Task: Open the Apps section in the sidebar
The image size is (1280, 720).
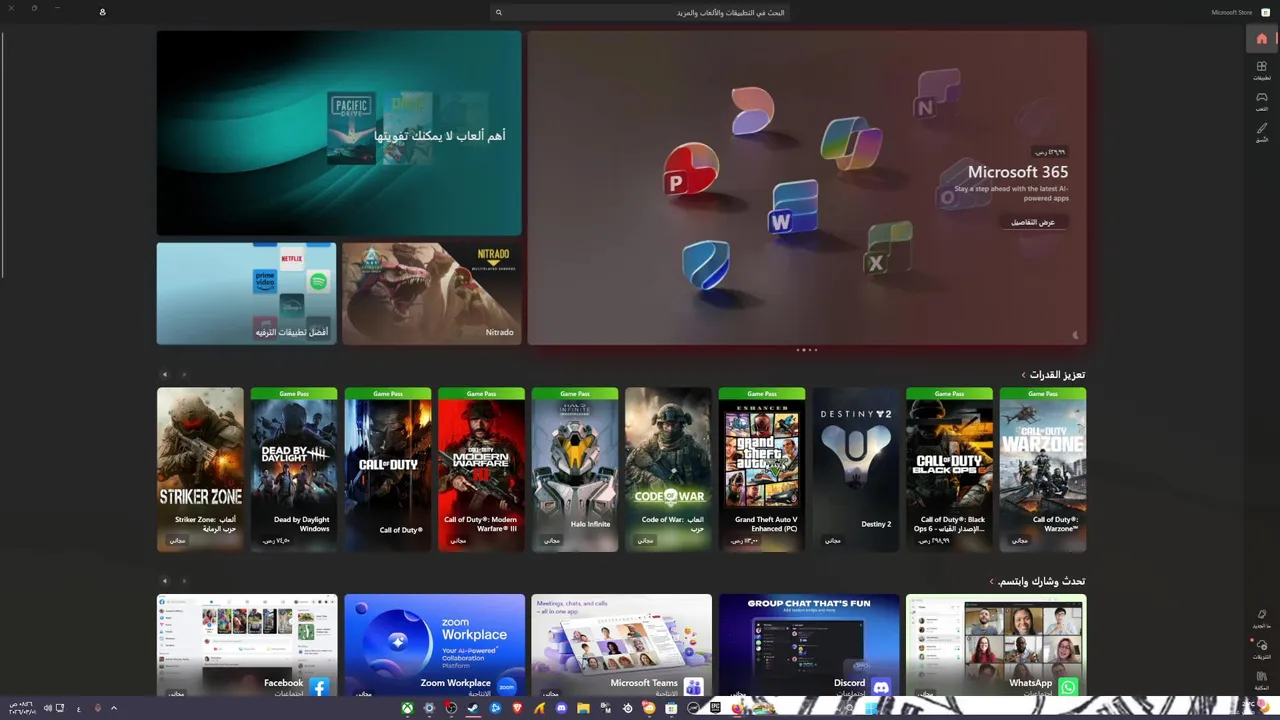Action: tap(1262, 69)
